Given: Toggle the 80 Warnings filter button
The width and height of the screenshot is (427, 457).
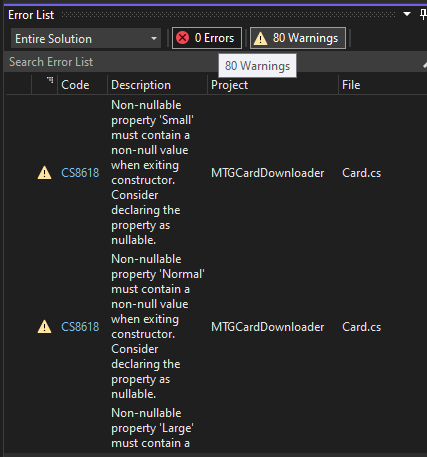Looking at the screenshot, I should 298,38.
